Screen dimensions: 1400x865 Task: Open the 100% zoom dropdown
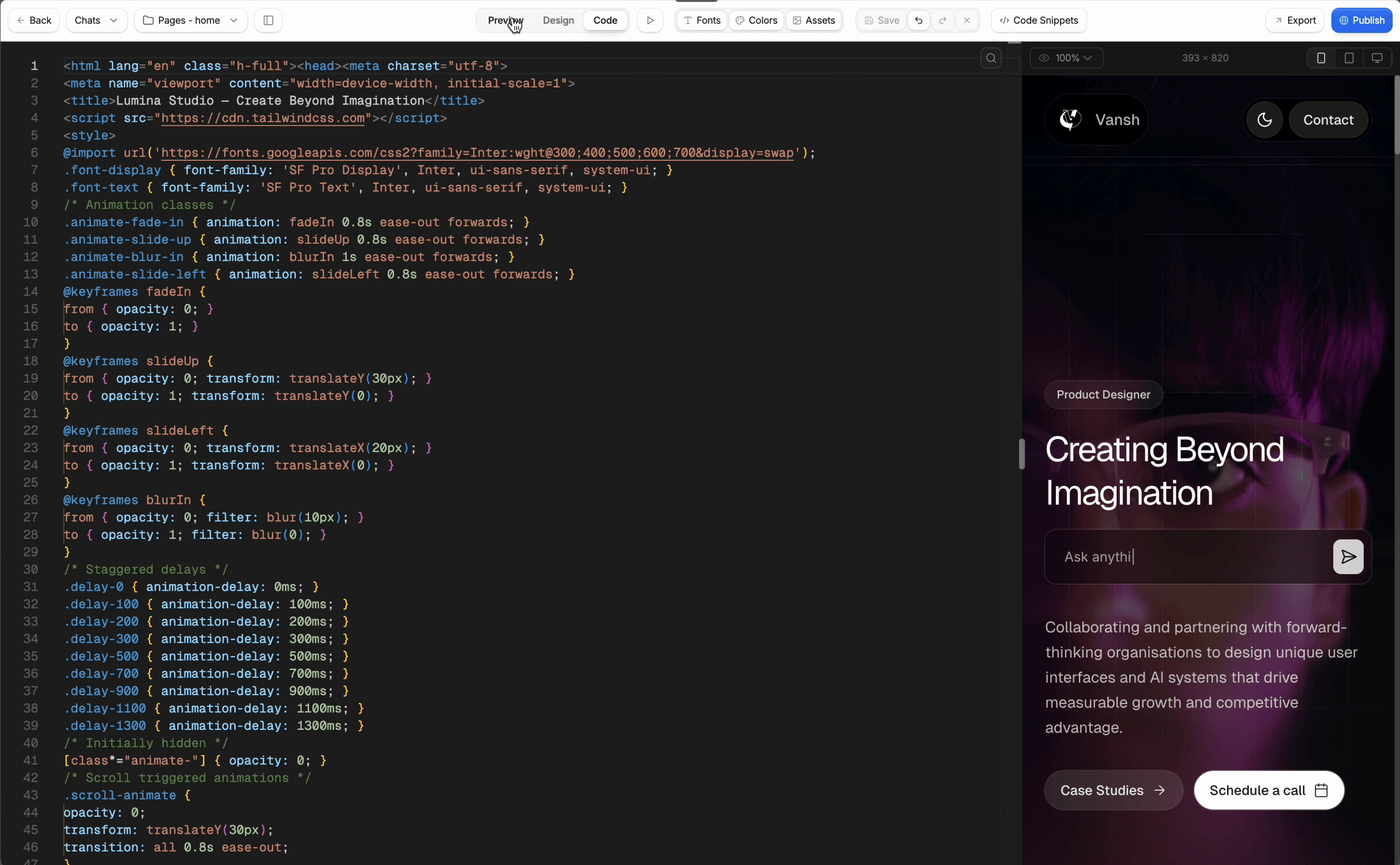pos(1066,58)
